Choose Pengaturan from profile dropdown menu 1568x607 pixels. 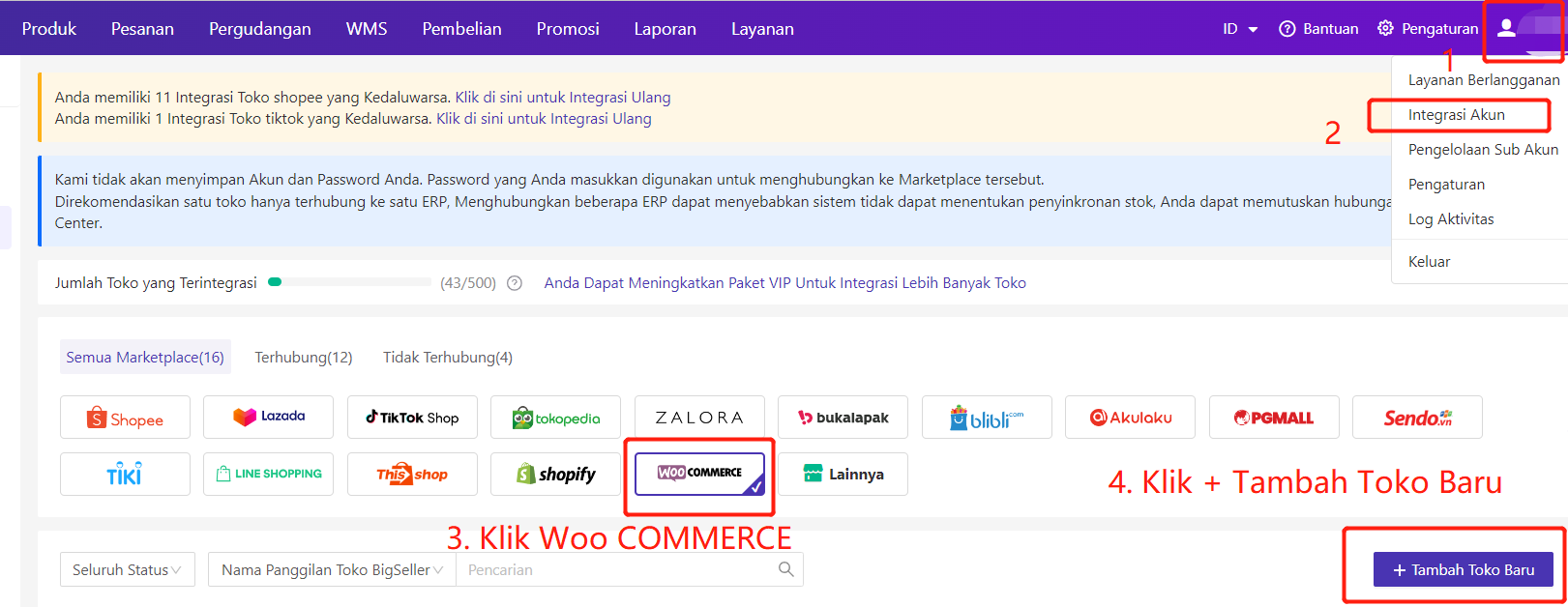click(1446, 185)
